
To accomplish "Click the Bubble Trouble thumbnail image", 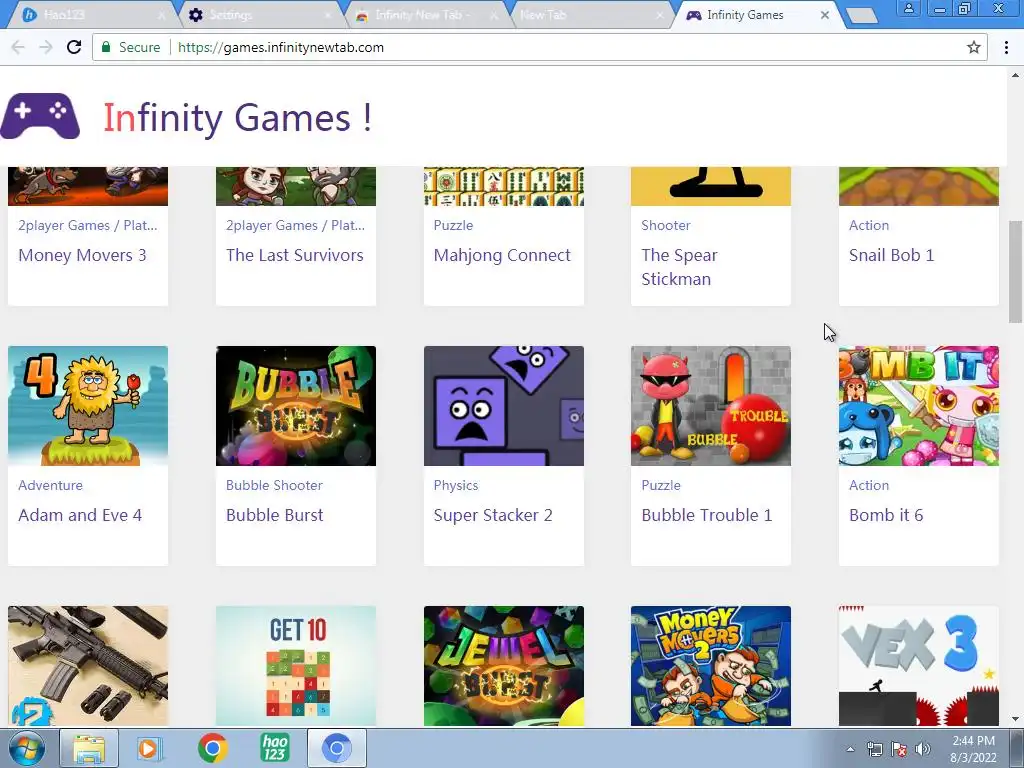I will (711, 406).
